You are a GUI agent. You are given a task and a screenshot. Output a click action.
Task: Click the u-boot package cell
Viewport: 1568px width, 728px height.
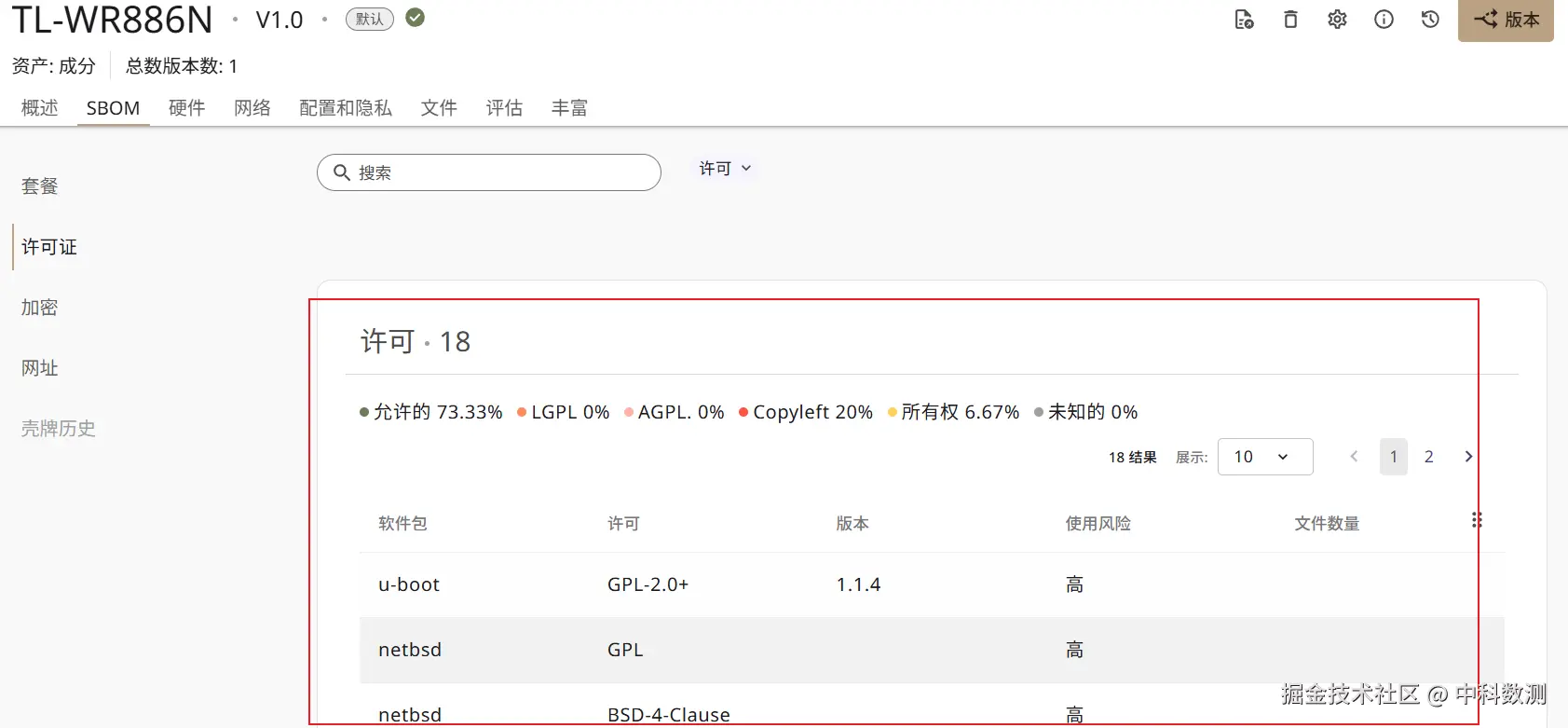pyautogui.click(x=409, y=584)
